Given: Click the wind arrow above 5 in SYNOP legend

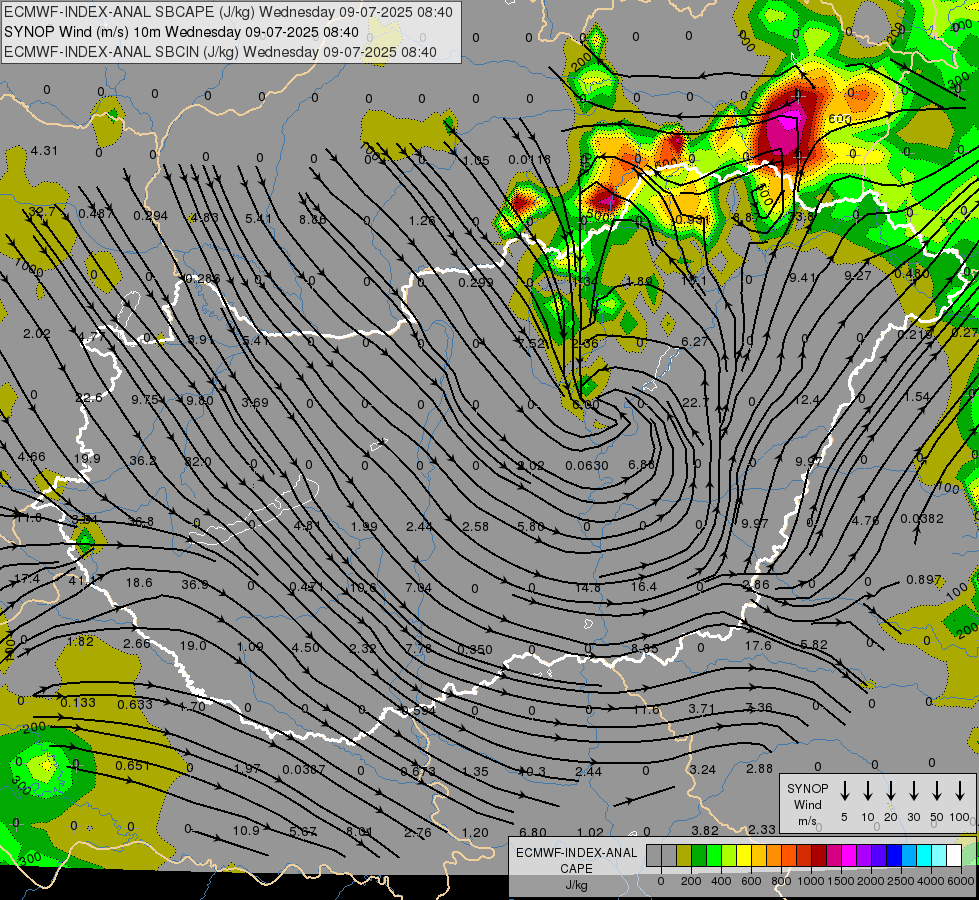Looking at the screenshot, I should (845, 791).
